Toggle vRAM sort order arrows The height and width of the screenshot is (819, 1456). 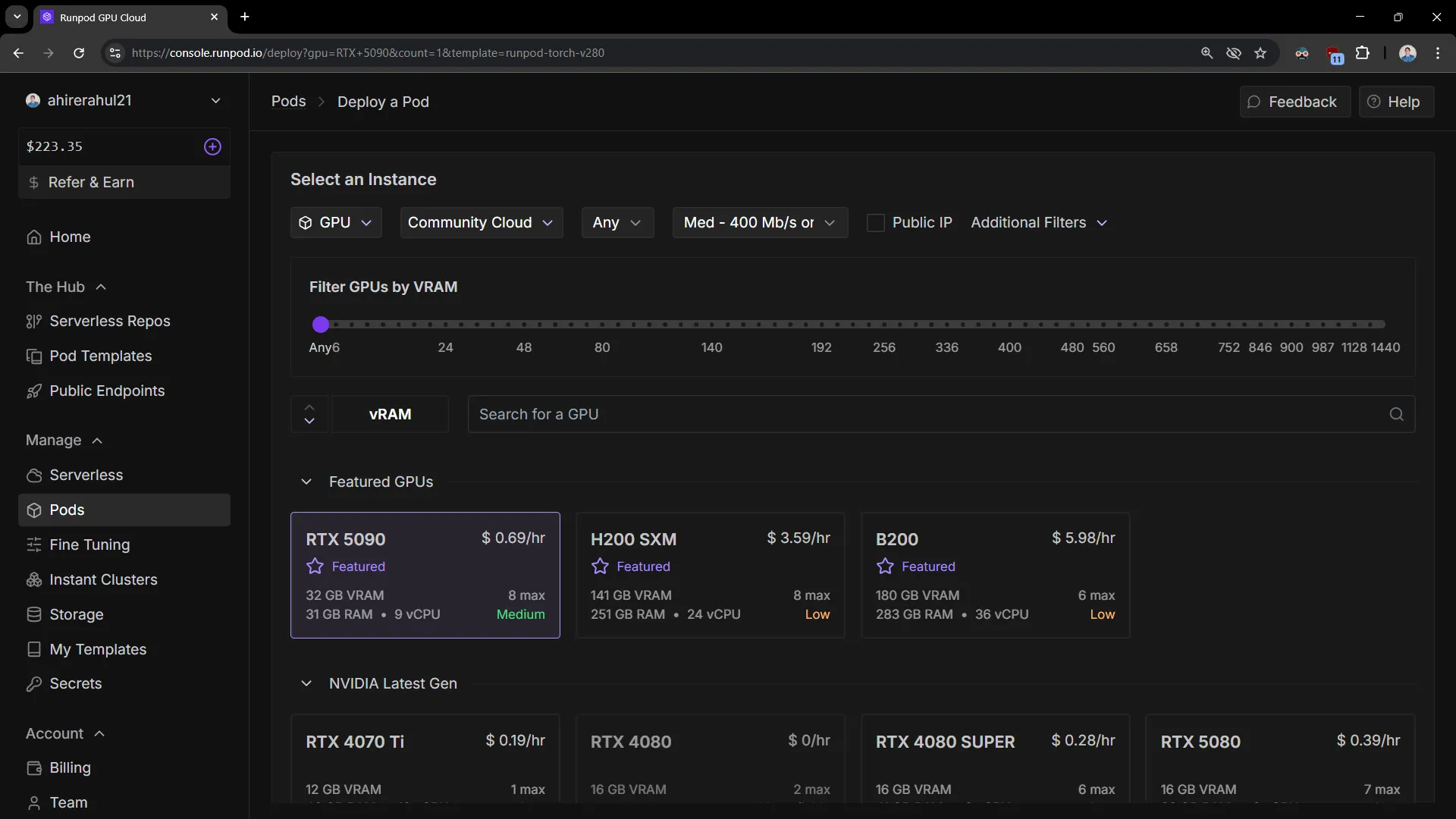[309, 414]
